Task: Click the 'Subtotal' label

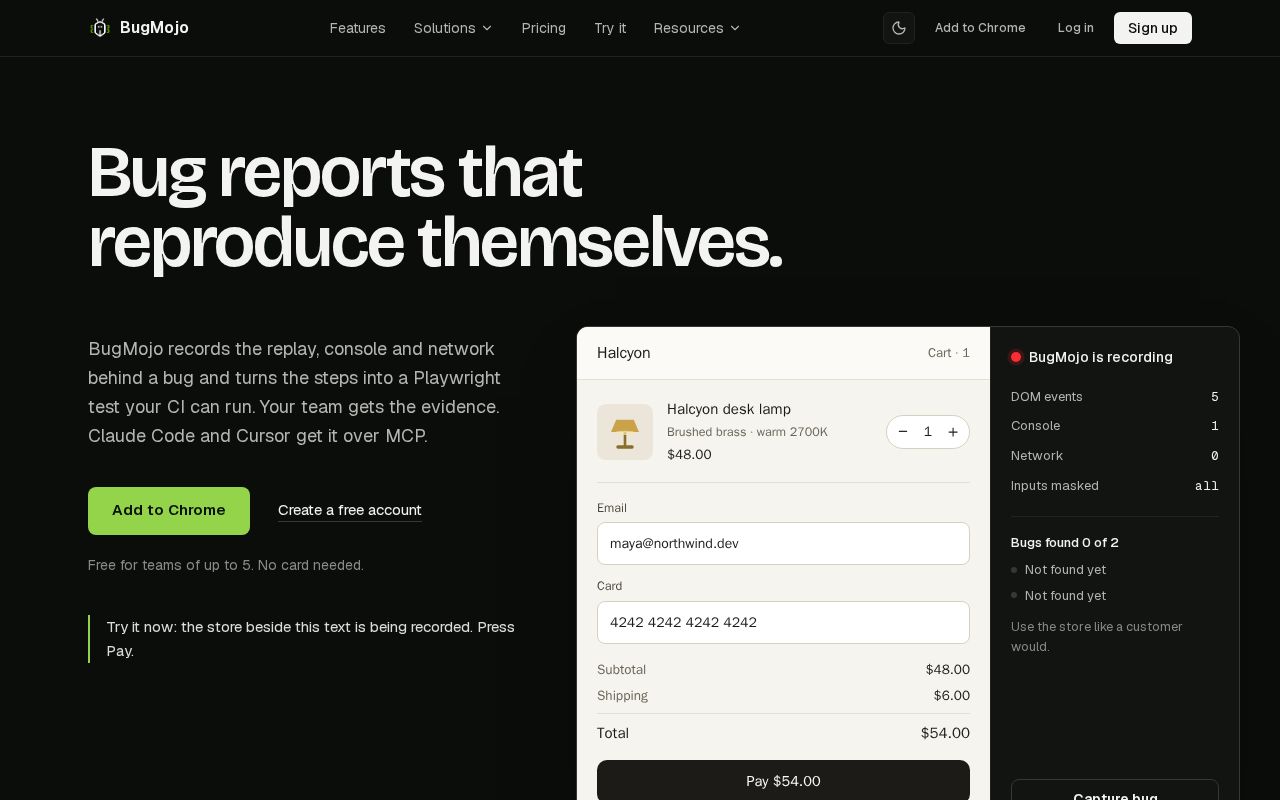Action: (621, 670)
